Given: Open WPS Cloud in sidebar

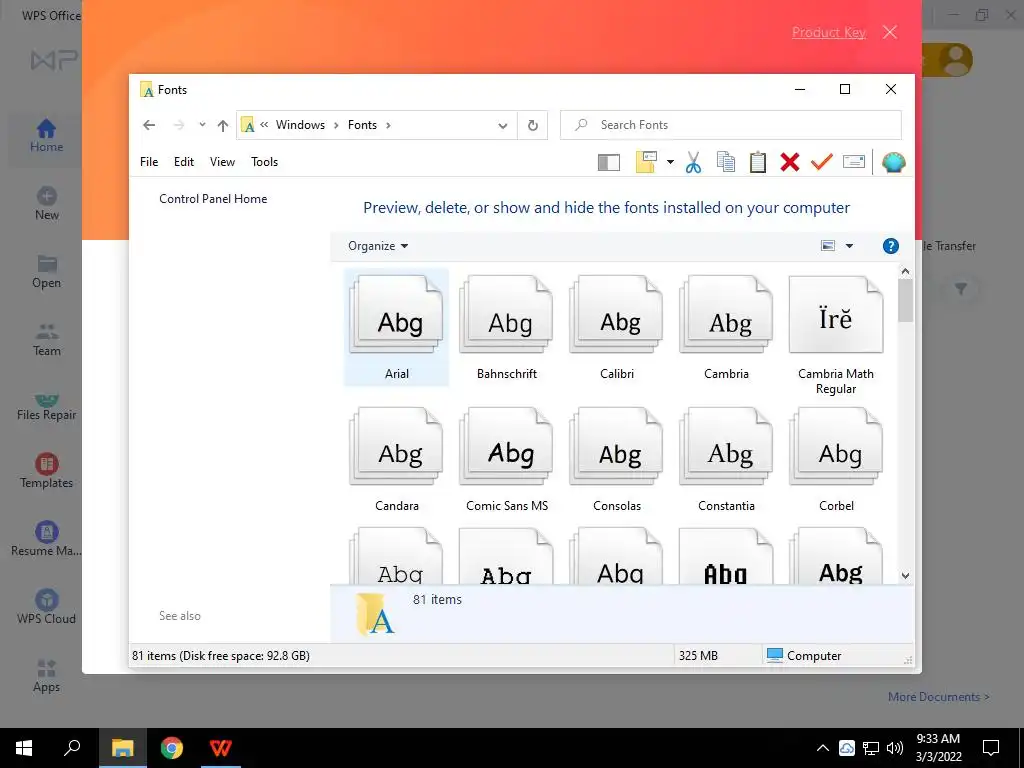Looking at the screenshot, I should pyautogui.click(x=46, y=607).
